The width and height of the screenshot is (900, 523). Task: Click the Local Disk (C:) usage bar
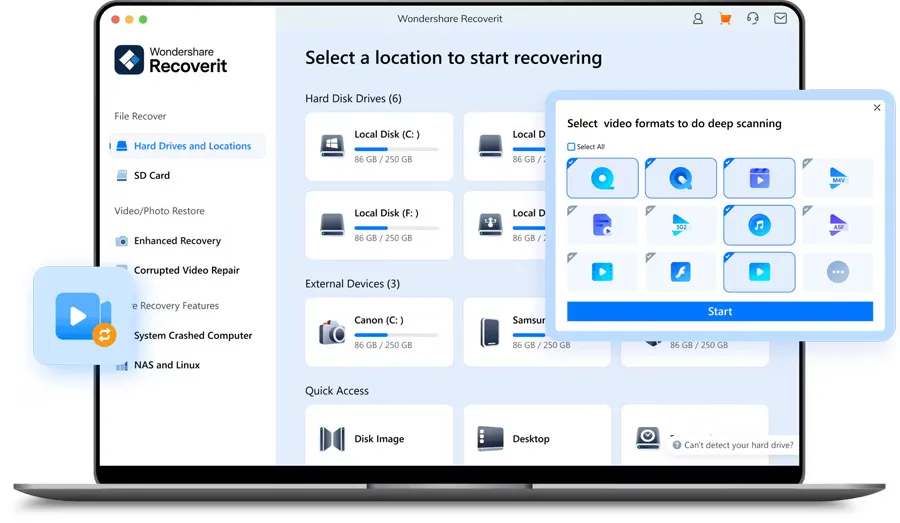click(396, 149)
